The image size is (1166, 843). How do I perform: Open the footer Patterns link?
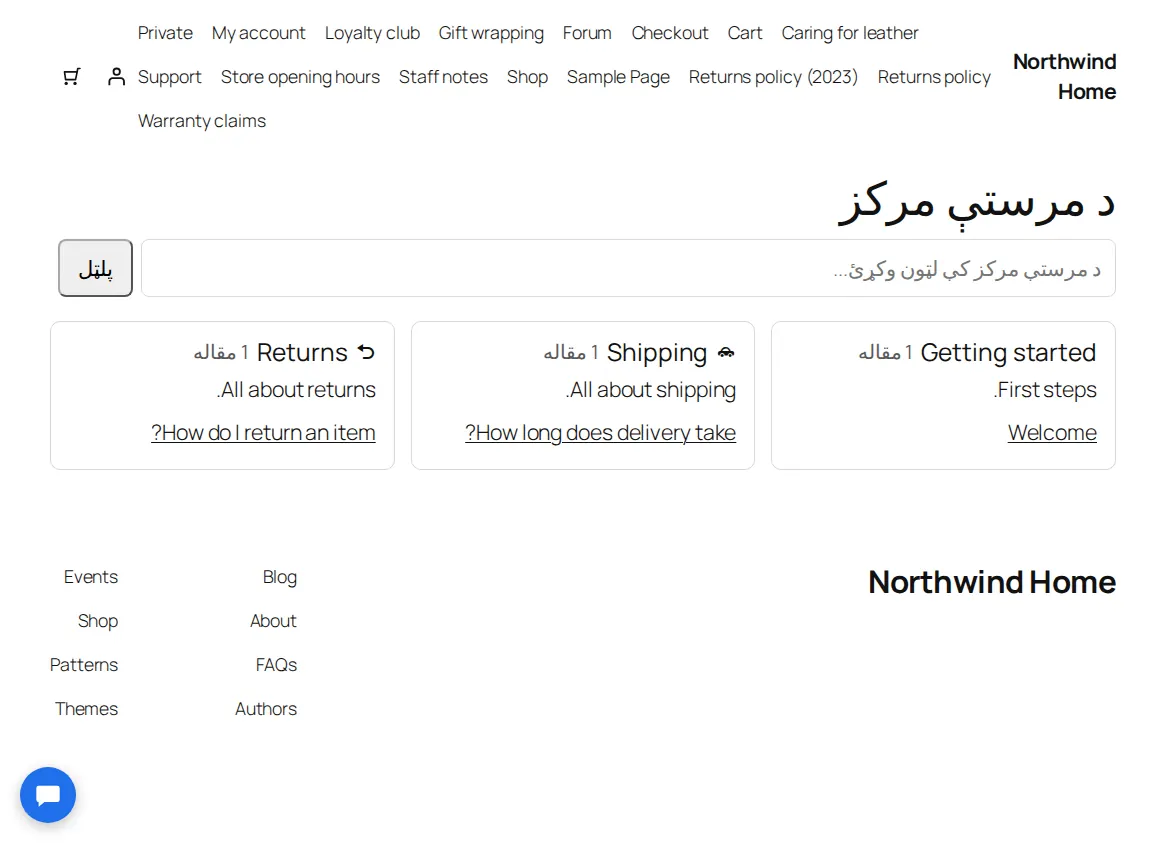point(84,665)
